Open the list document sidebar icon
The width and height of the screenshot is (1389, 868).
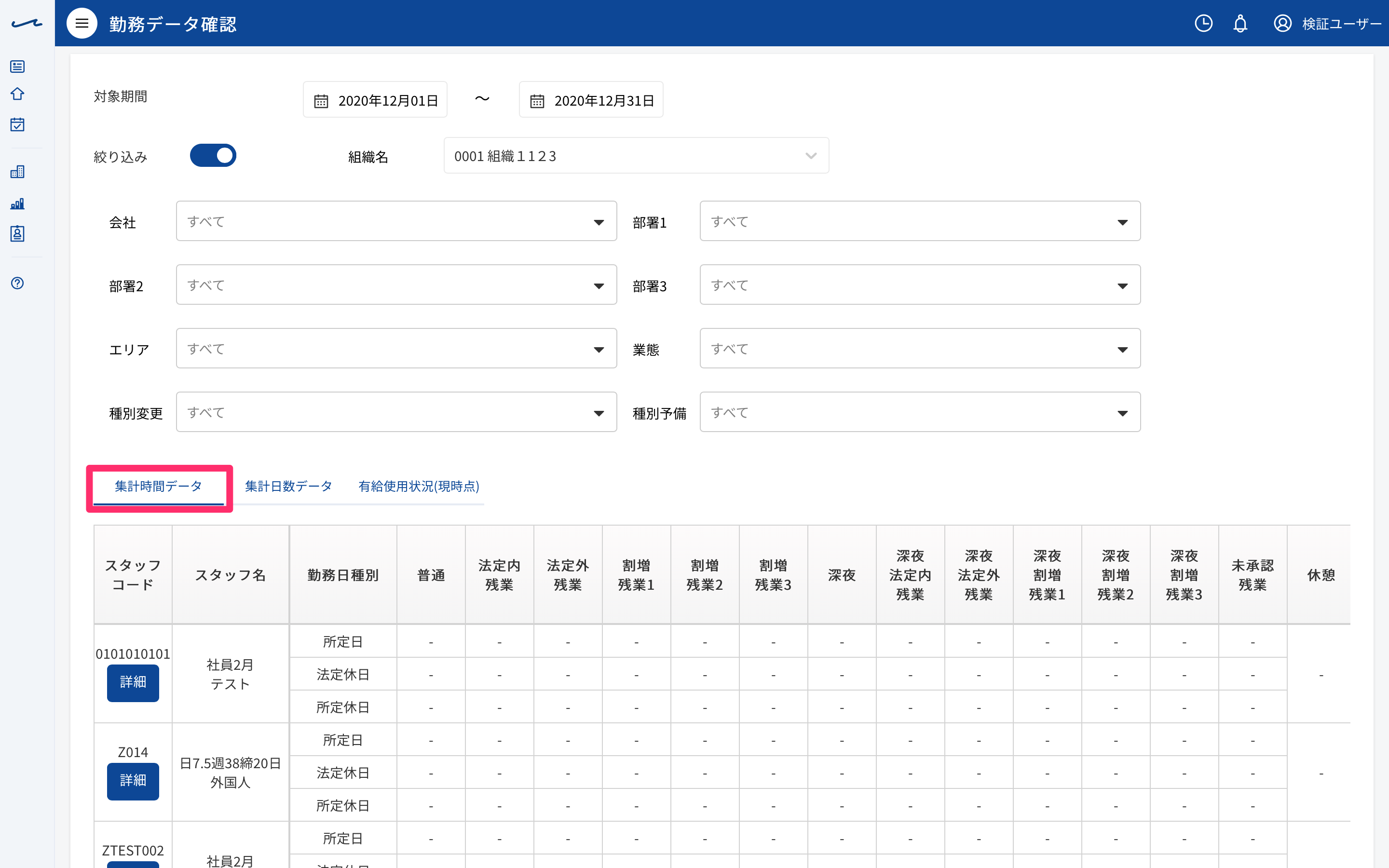[17, 67]
